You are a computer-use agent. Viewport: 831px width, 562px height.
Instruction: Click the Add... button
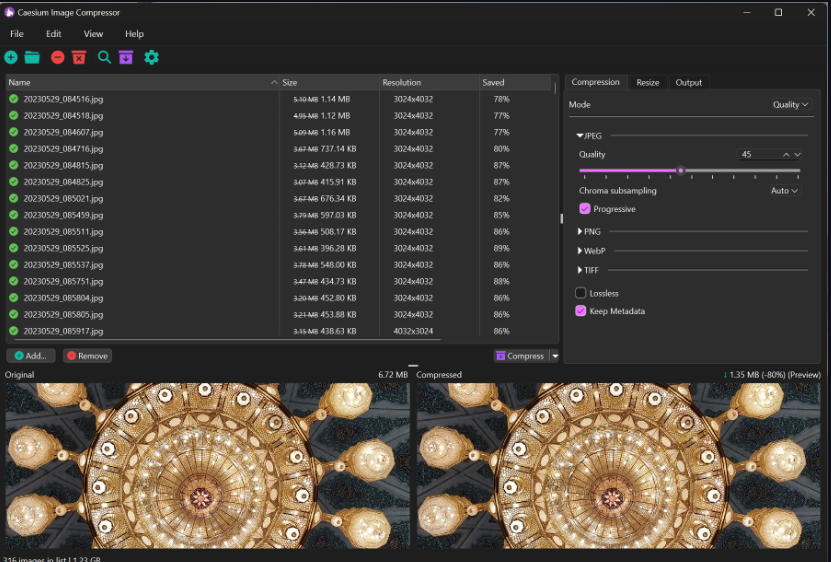tap(31, 356)
